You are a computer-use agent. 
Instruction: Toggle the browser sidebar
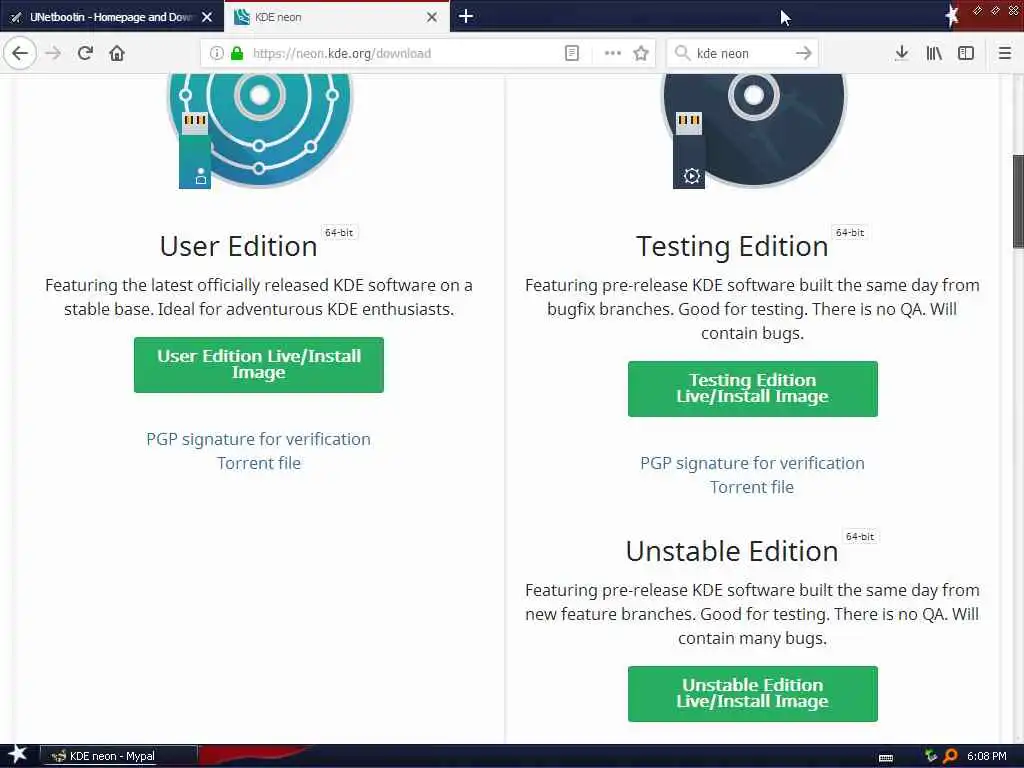[966, 53]
